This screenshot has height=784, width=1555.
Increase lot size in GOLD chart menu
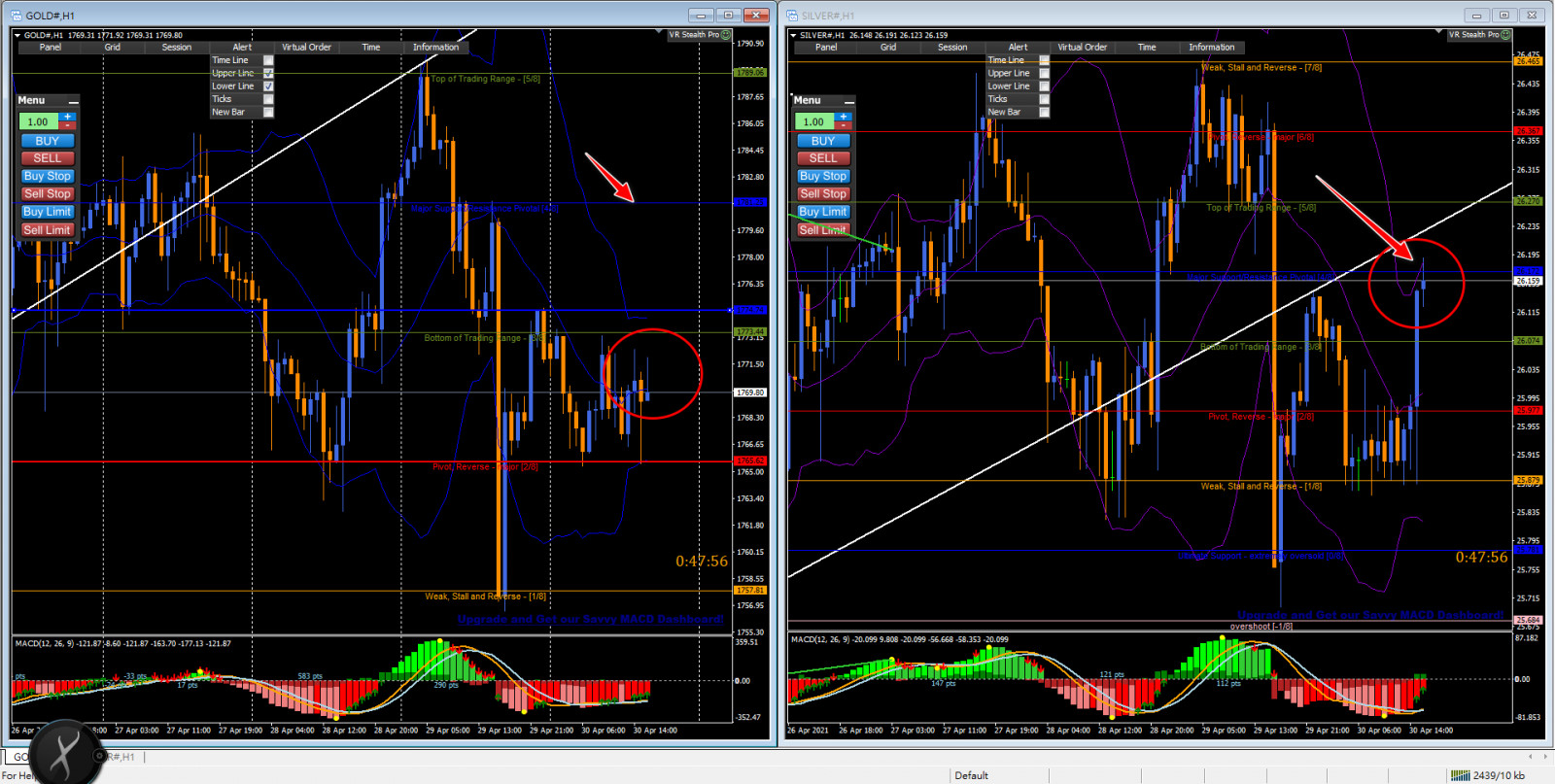68,117
